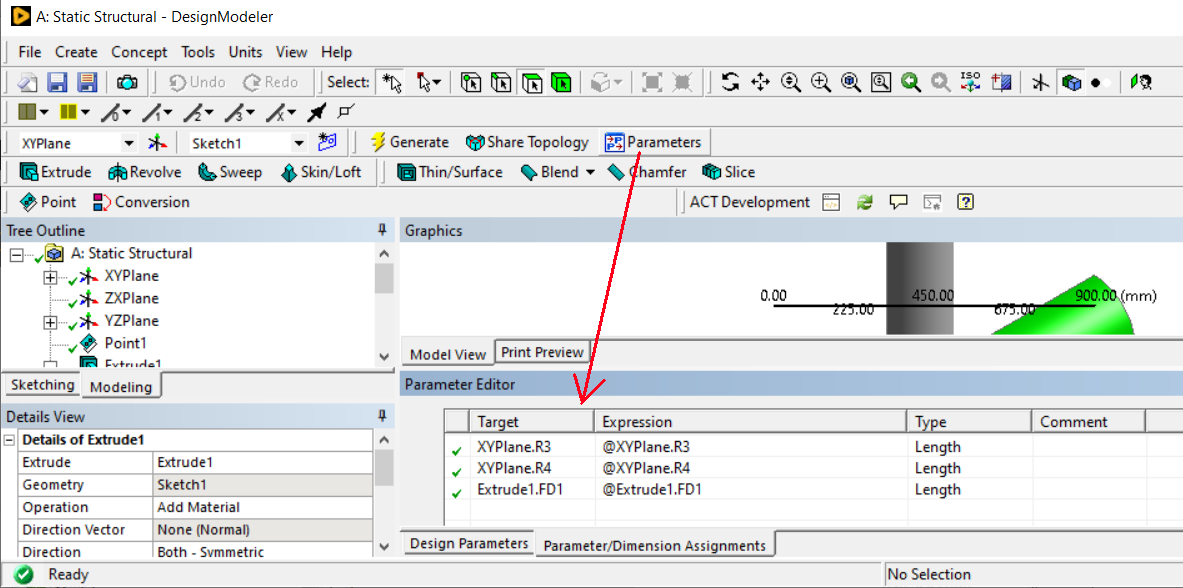Open the File menu
Image resolution: width=1183 pixels, height=588 pixels.
coord(30,52)
